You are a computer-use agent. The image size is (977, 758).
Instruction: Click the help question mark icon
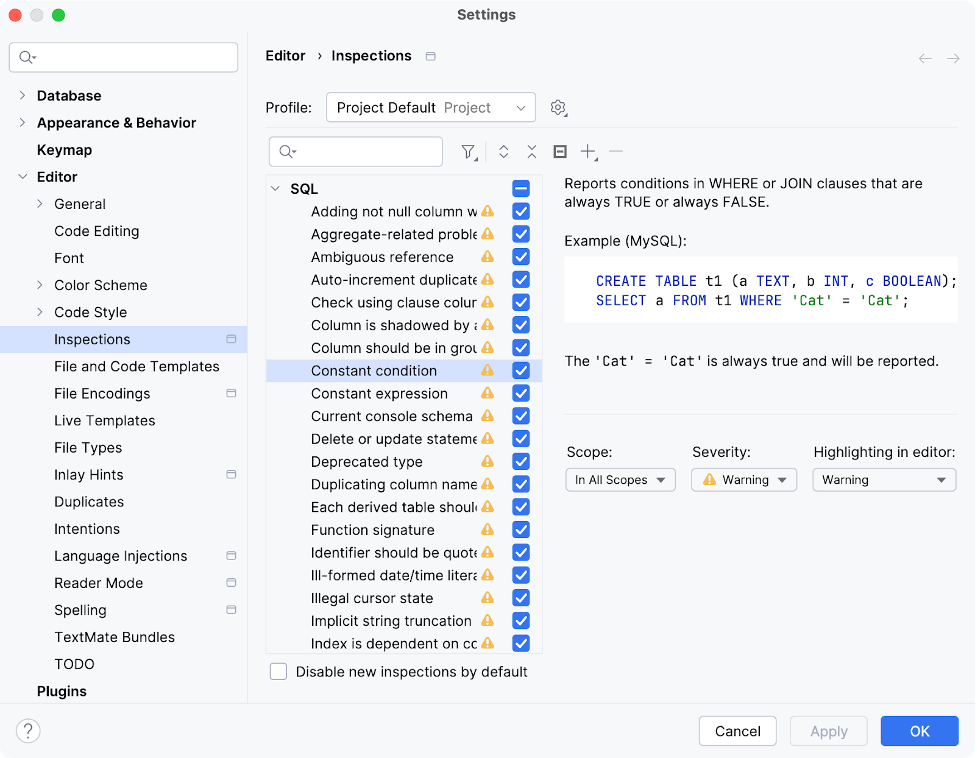coord(28,731)
